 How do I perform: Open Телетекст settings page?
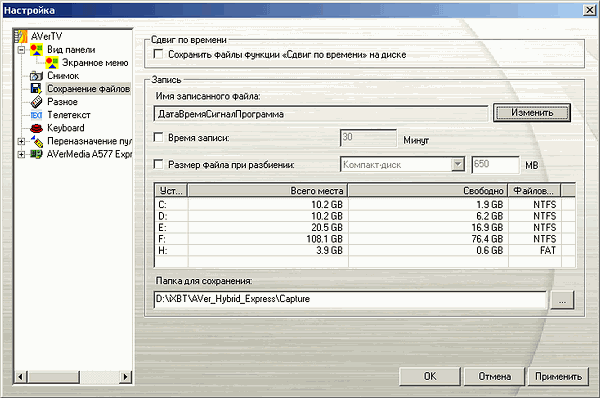[69, 115]
